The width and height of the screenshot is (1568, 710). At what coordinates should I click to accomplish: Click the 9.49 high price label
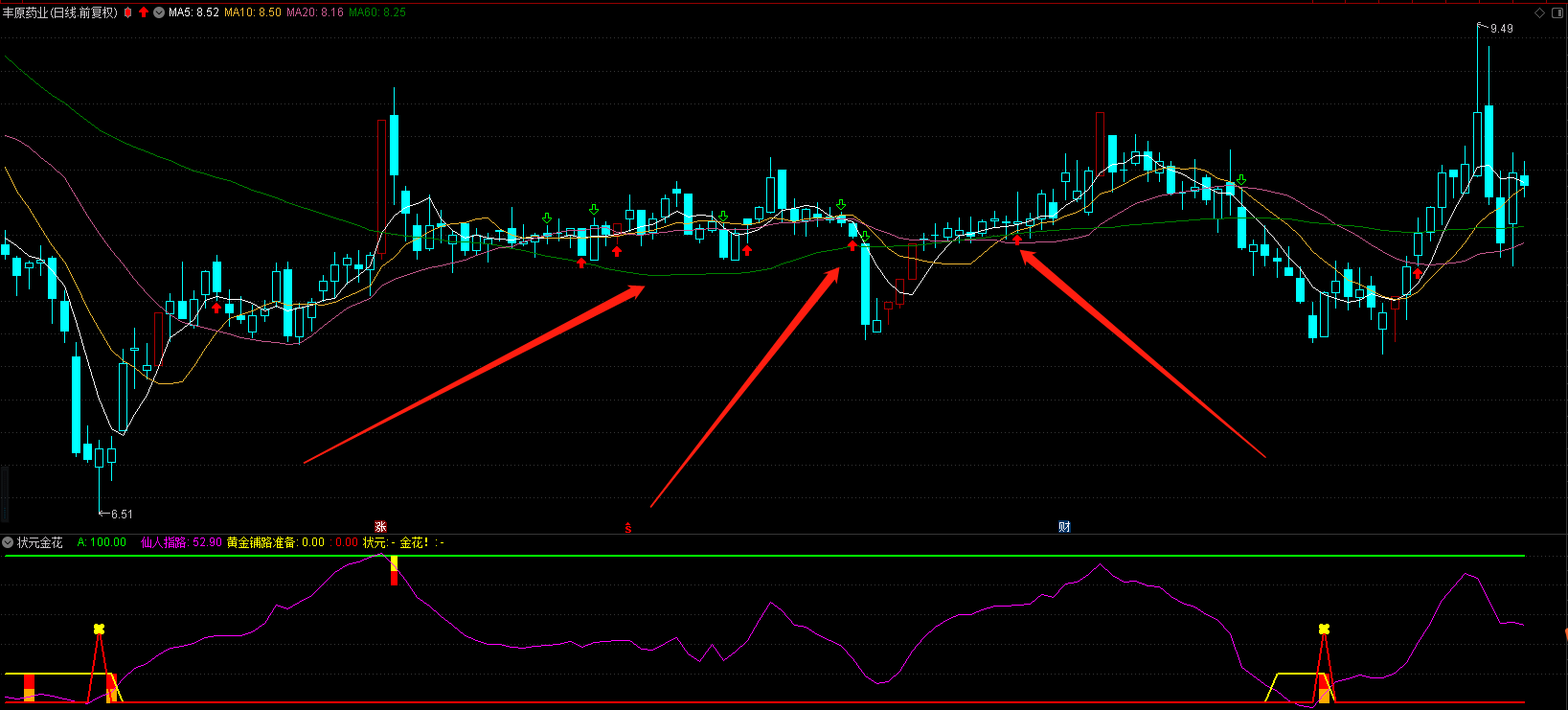(x=1502, y=29)
